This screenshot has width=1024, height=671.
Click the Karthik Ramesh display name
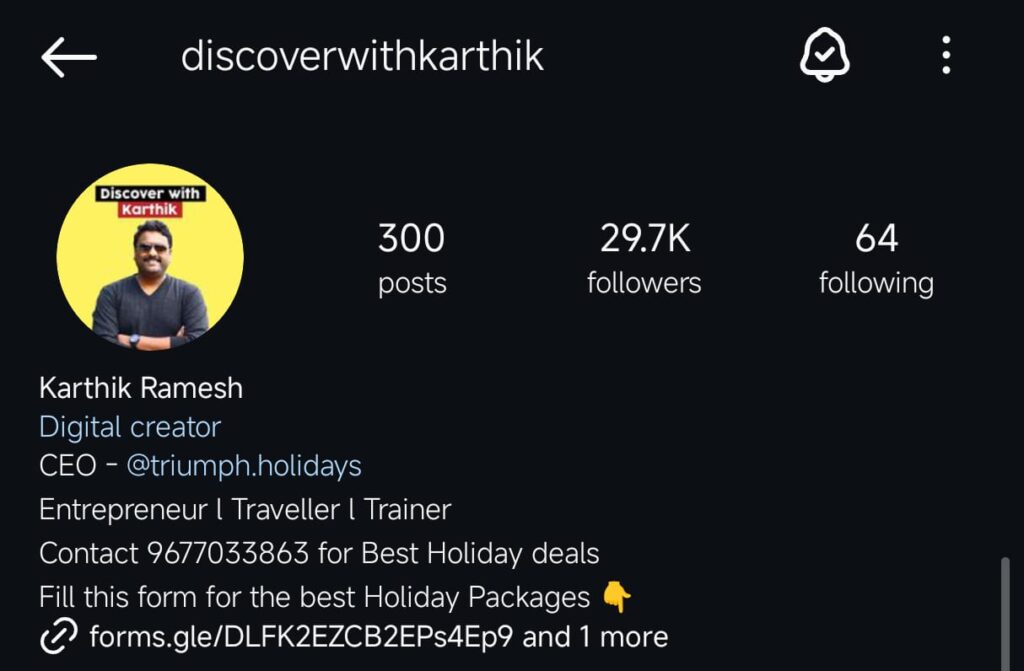141,388
